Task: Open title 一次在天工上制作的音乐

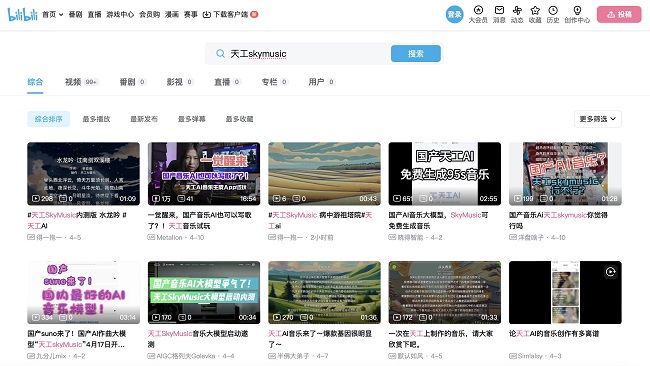Action: [x=441, y=339]
